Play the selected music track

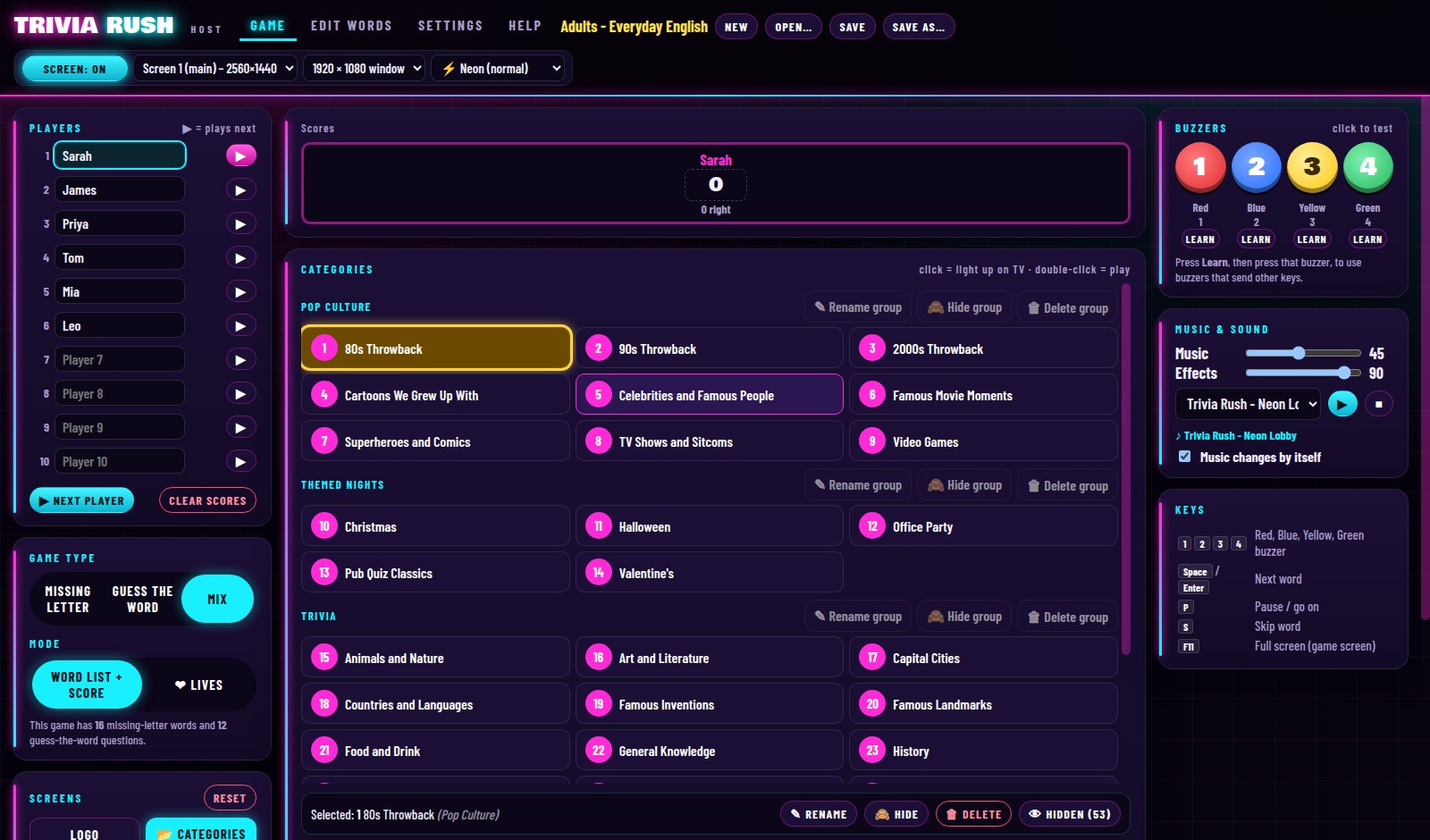coord(1342,404)
